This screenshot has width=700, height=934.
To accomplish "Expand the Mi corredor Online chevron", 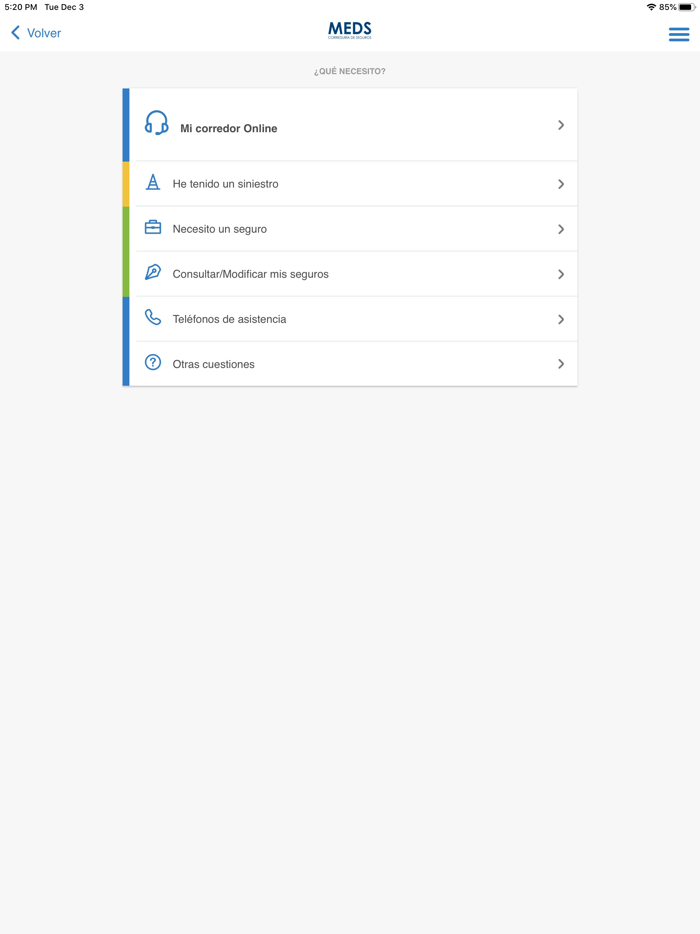I will point(561,125).
